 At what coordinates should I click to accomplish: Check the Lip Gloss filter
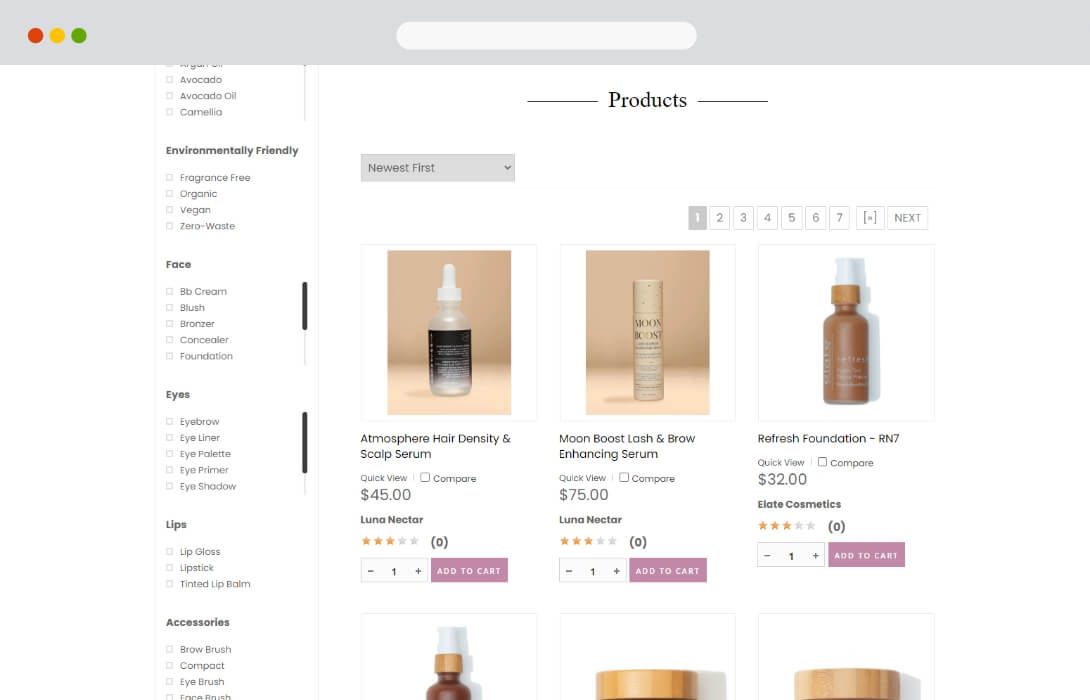coord(170,552)
